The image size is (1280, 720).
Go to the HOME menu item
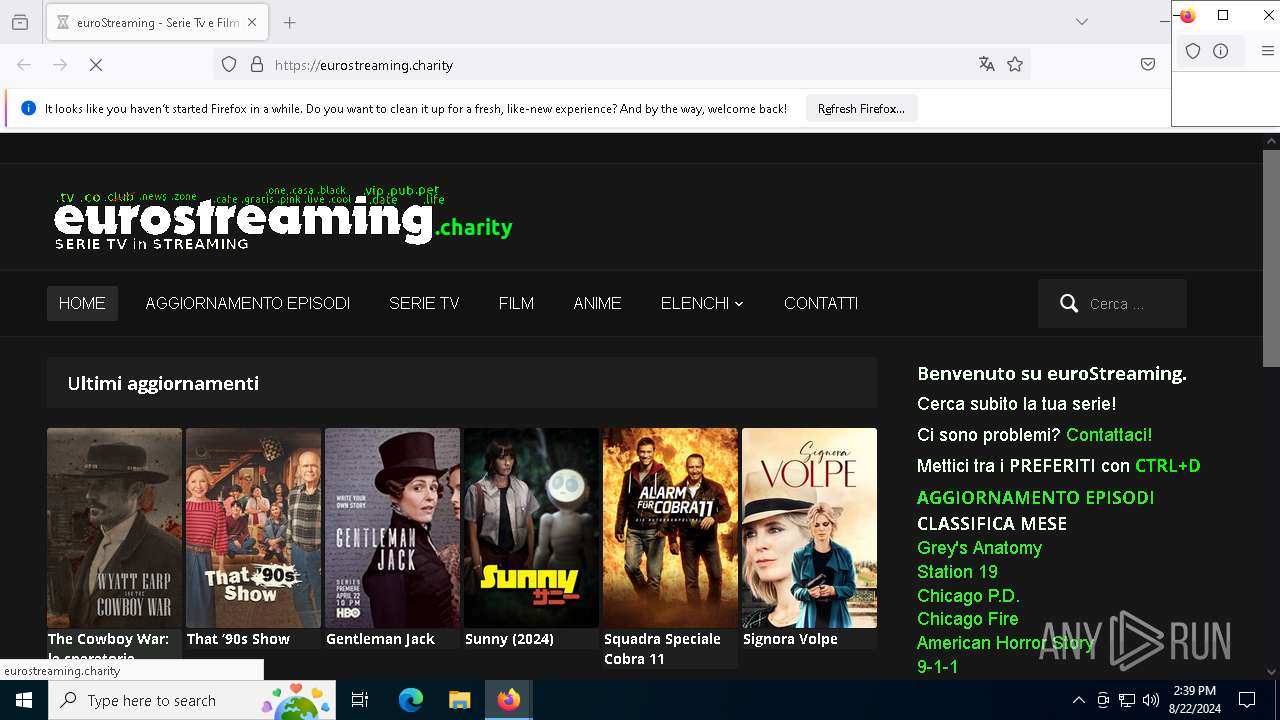82,304
